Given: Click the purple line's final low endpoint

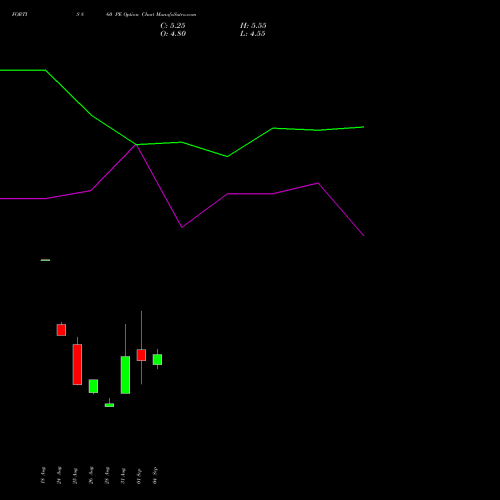Looking at the screenshot, I should click(x=363, y=235).
